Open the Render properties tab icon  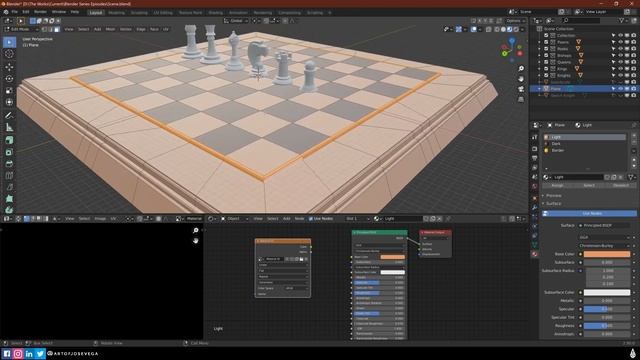pos(535,149)
